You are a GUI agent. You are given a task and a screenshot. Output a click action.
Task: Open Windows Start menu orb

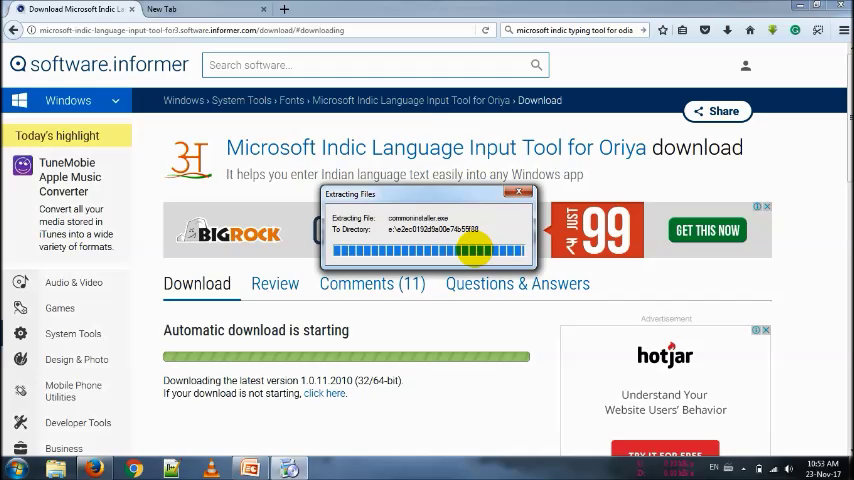pos(16,469)
